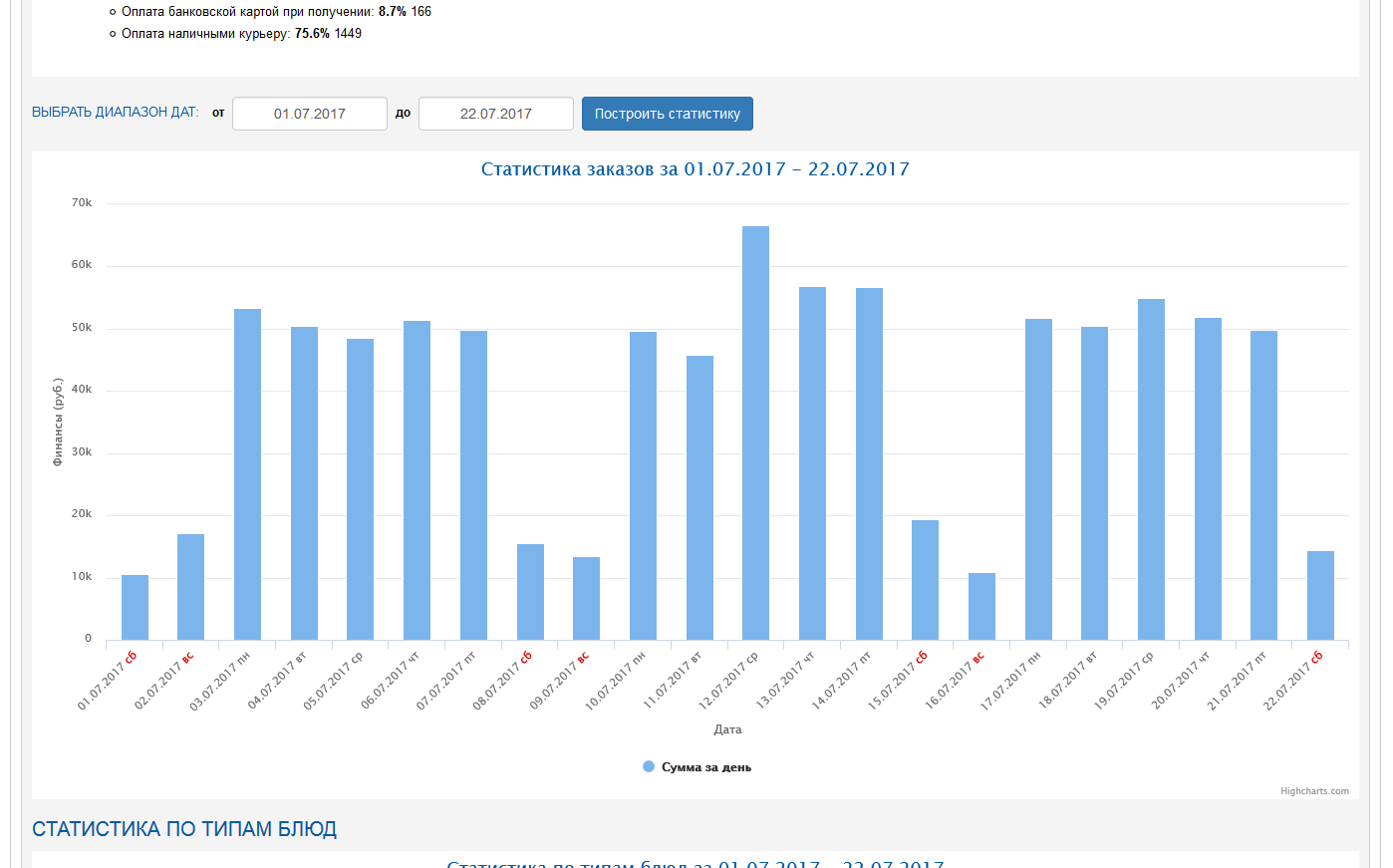Click the chart bar for 06.07.2017
Image resolution: width=1393 pixels, height=868 pixels.
[x=418, y=480]
